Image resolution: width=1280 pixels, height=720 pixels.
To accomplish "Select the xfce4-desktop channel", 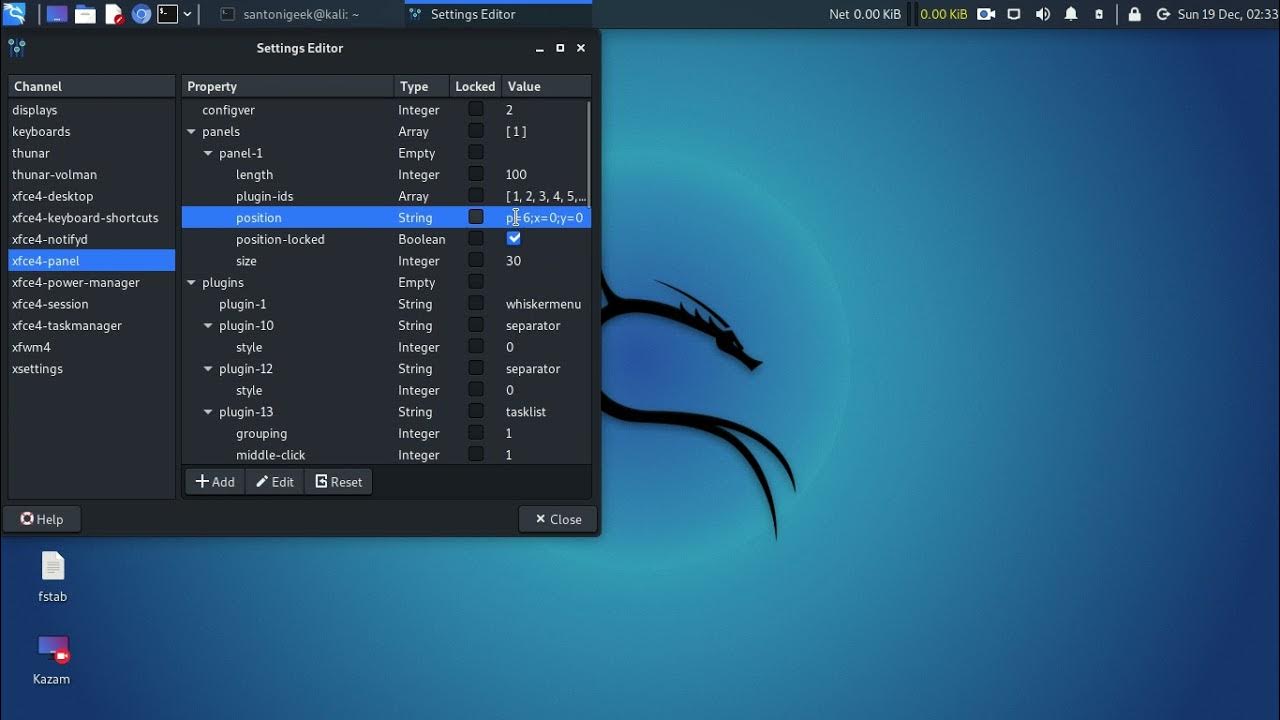I will [92, 196].
